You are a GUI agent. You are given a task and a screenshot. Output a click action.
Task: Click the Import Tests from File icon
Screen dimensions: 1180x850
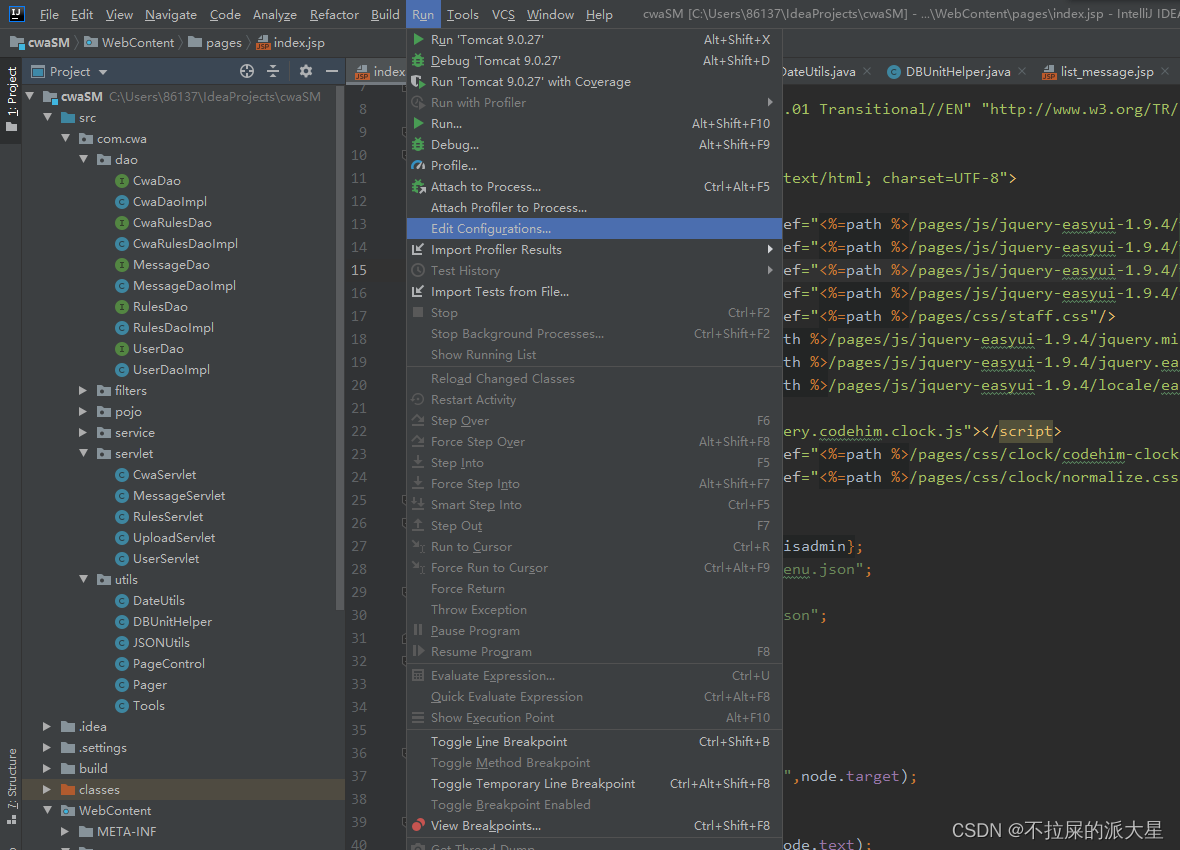click(x=418, y=291)
